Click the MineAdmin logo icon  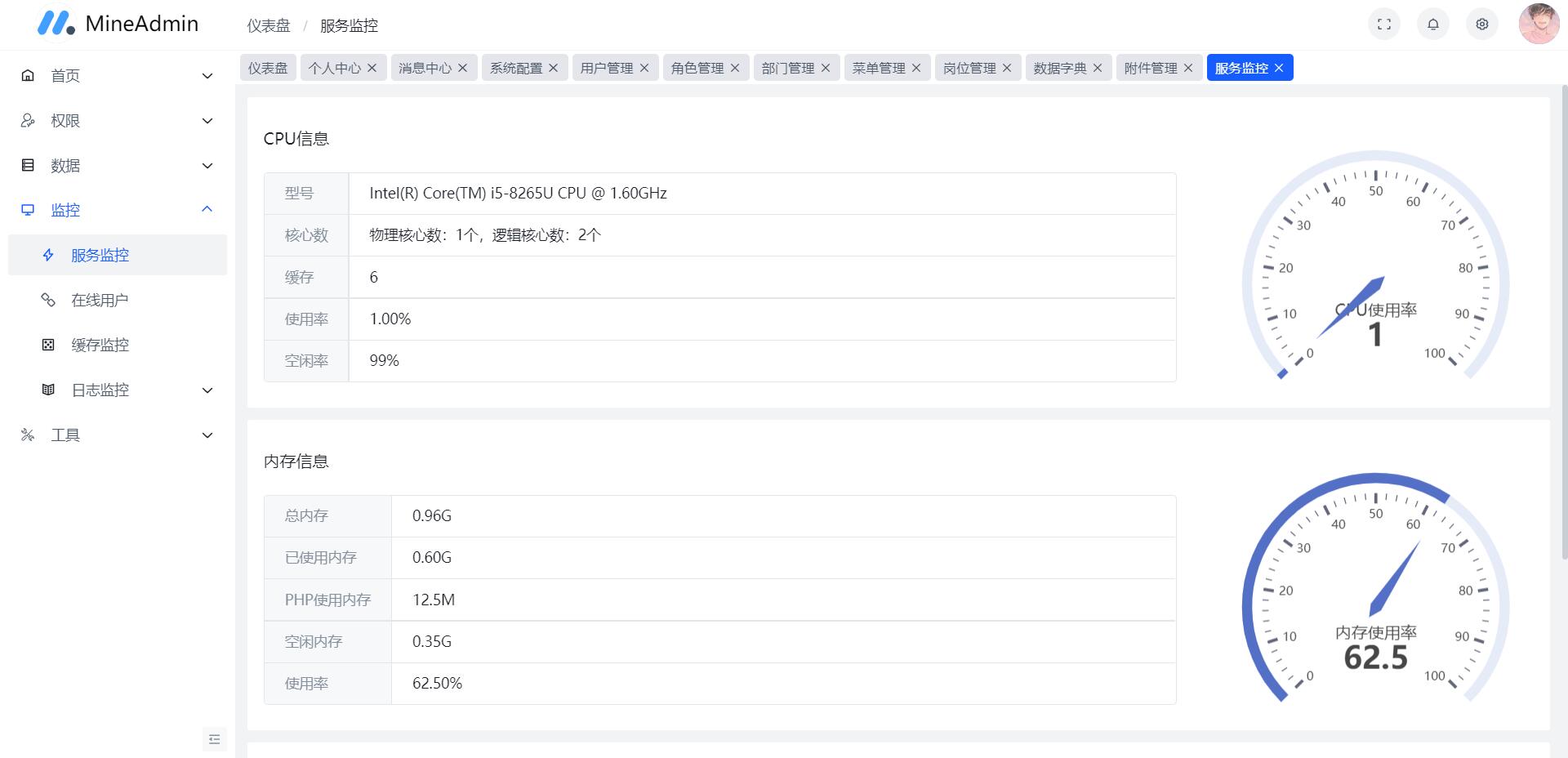[56, 23]
